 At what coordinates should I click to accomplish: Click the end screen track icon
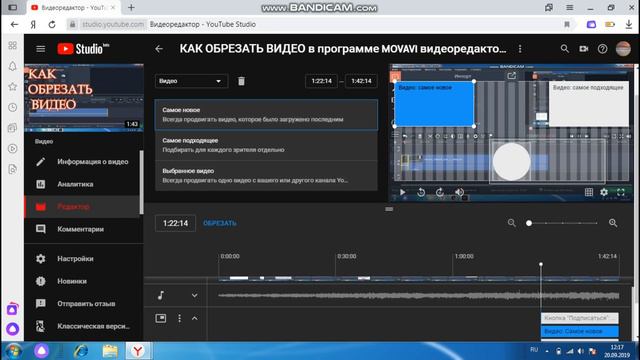(x=161, y=318)
